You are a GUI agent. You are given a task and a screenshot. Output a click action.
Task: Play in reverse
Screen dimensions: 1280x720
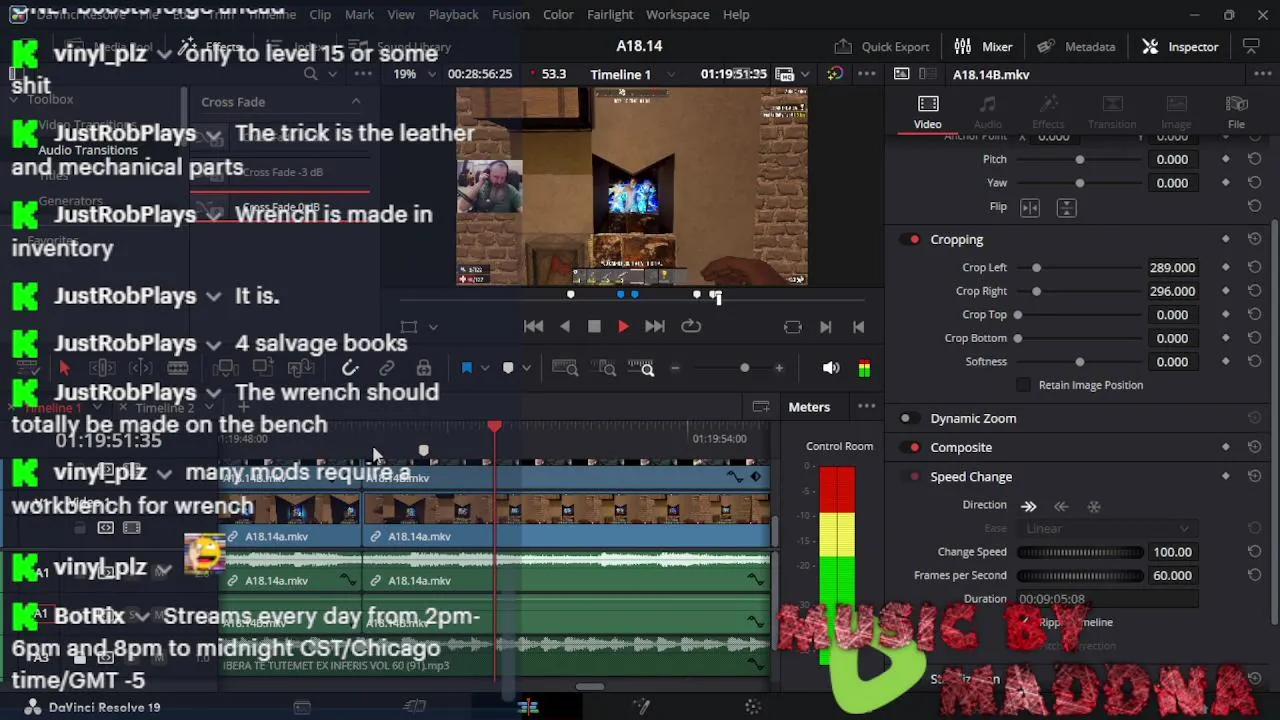pos(565,327)
